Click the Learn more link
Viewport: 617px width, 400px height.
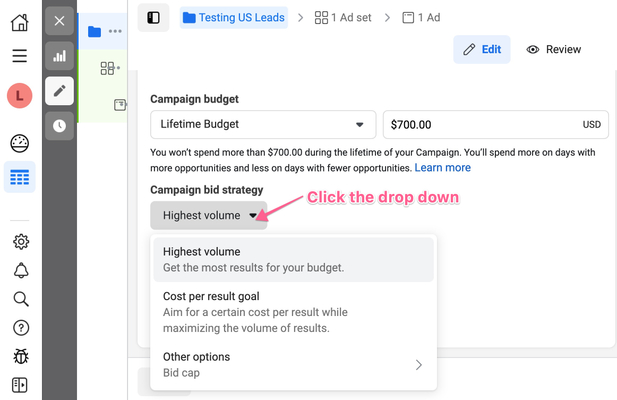442,168
